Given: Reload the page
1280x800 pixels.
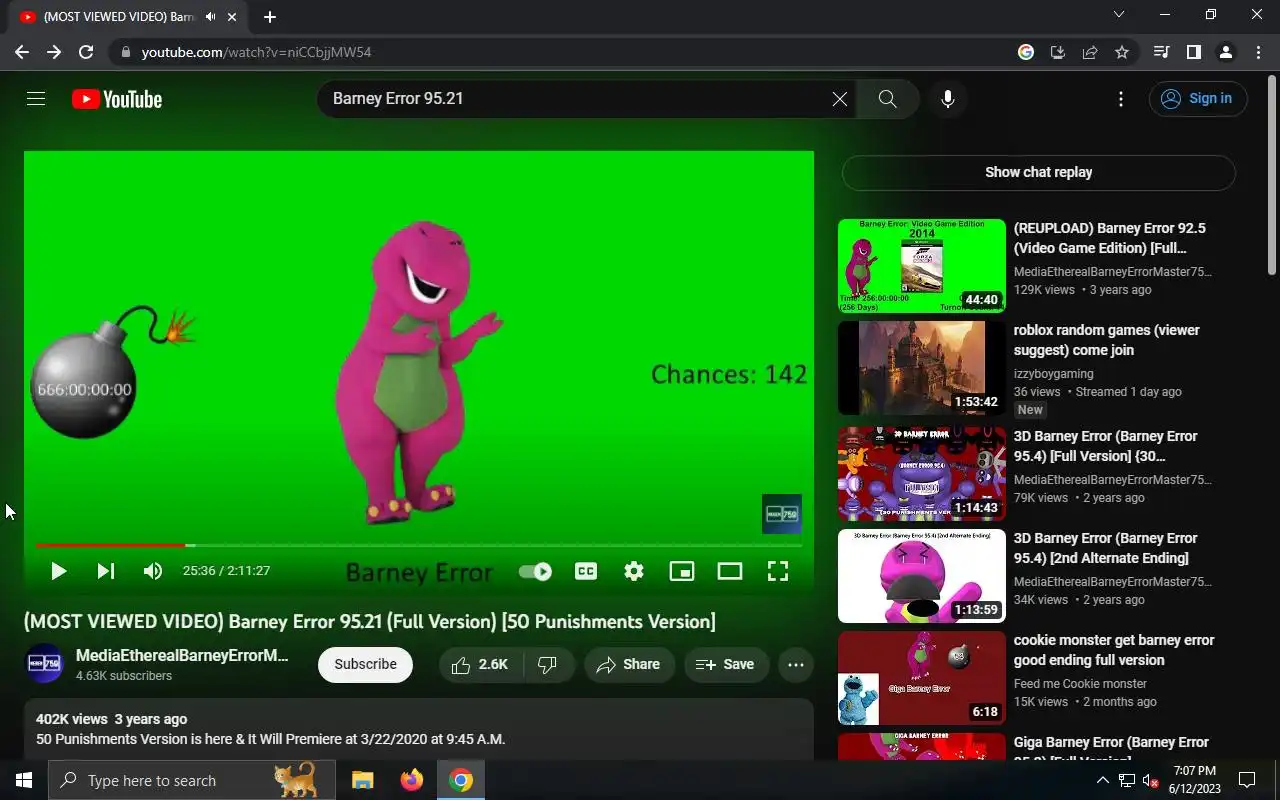Looking at the screenshot, I should pyautogui.click(x=86, y=52).
